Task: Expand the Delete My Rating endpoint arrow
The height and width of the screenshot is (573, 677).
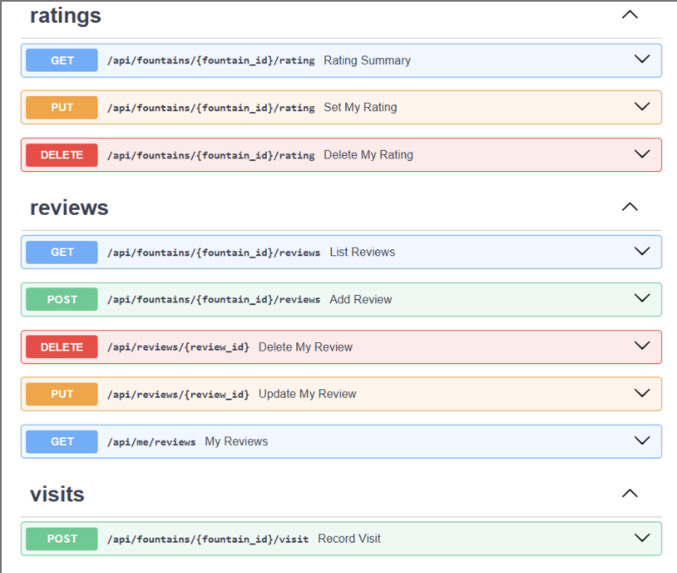Action: [x=642, y=154]
